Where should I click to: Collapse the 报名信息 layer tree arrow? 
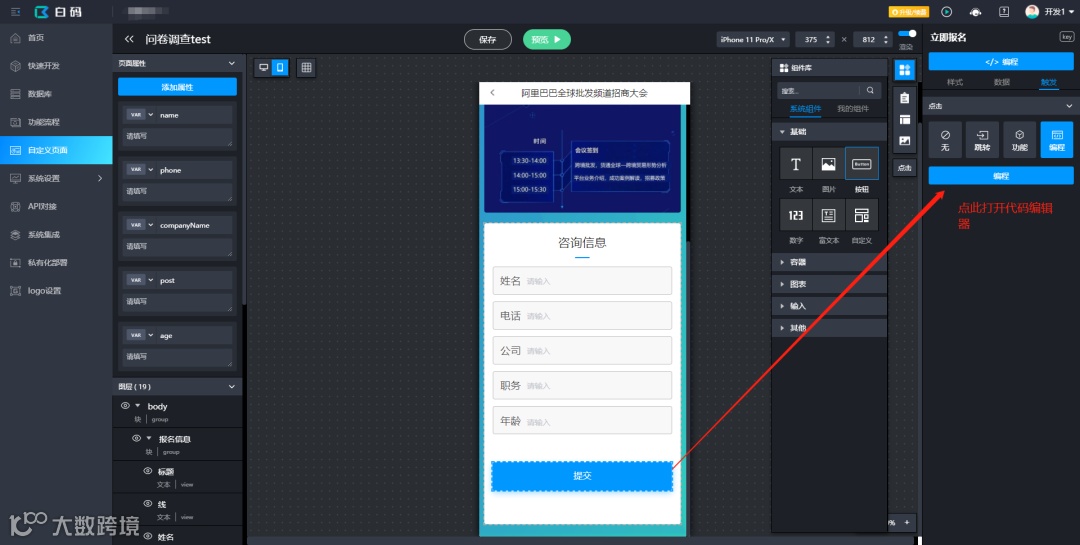click(x=149, y=438)
